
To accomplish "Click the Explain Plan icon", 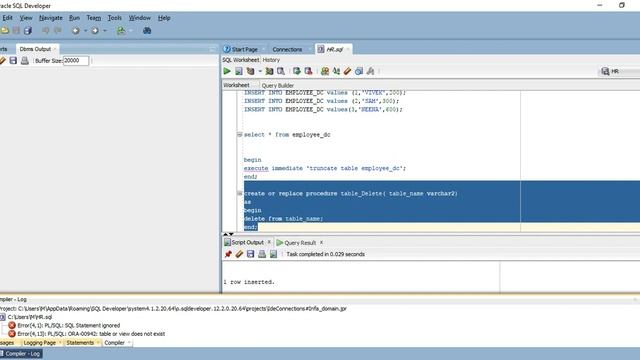I will [250, 71].
